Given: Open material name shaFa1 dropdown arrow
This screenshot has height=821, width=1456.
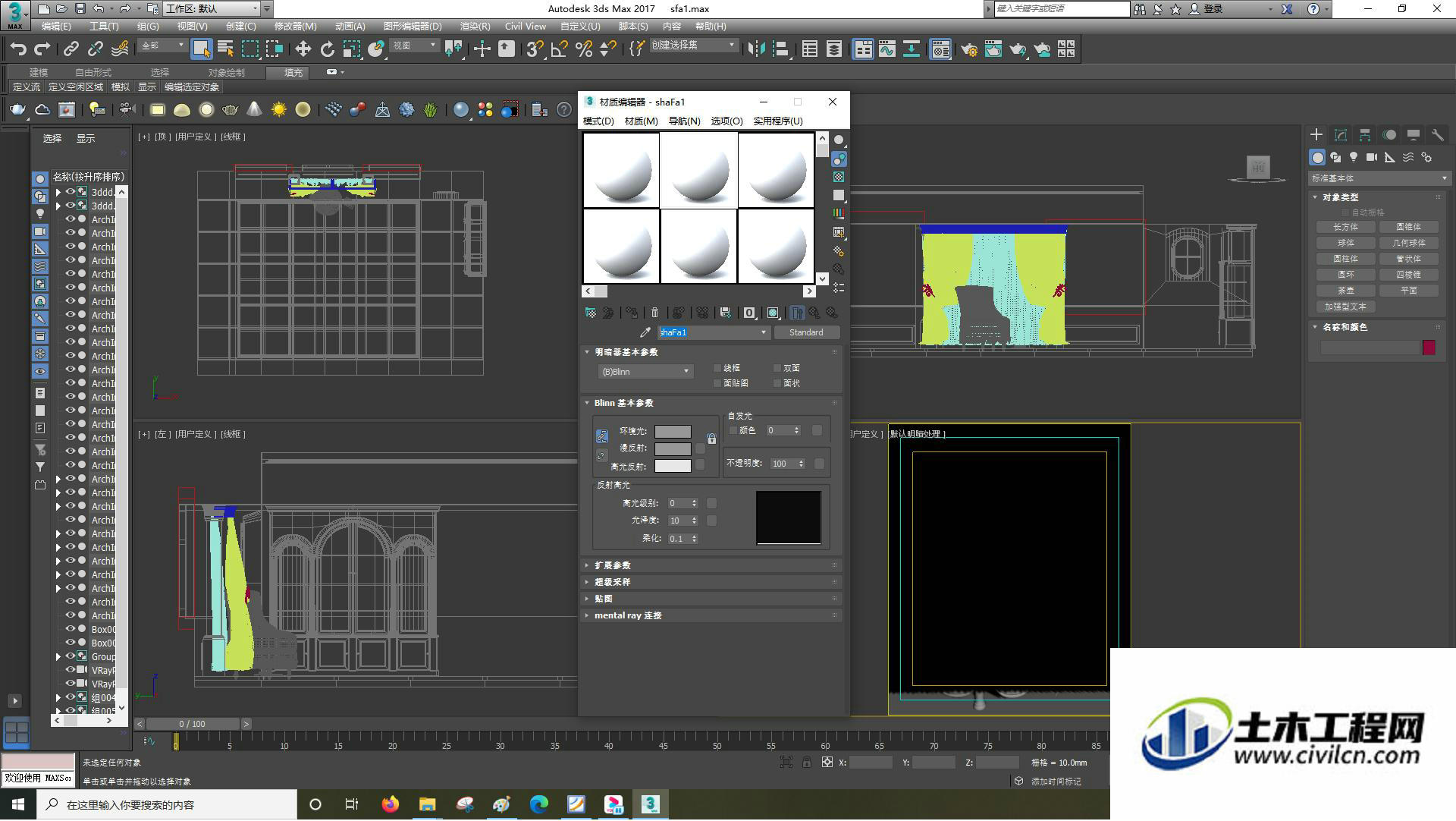Looking at the screenshot, I should coord(764,332).
